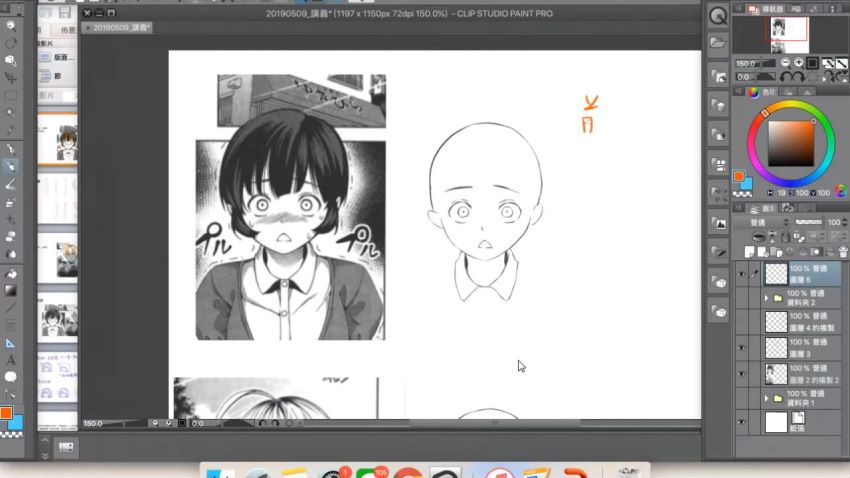
Task: Open the layer blending mode dropdown 普通
Action: pyautogui.click(x=764, y=222)
